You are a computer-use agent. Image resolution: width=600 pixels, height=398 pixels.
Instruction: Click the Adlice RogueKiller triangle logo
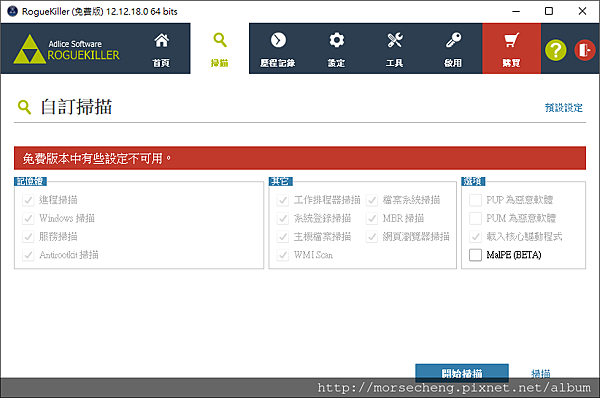29,50
